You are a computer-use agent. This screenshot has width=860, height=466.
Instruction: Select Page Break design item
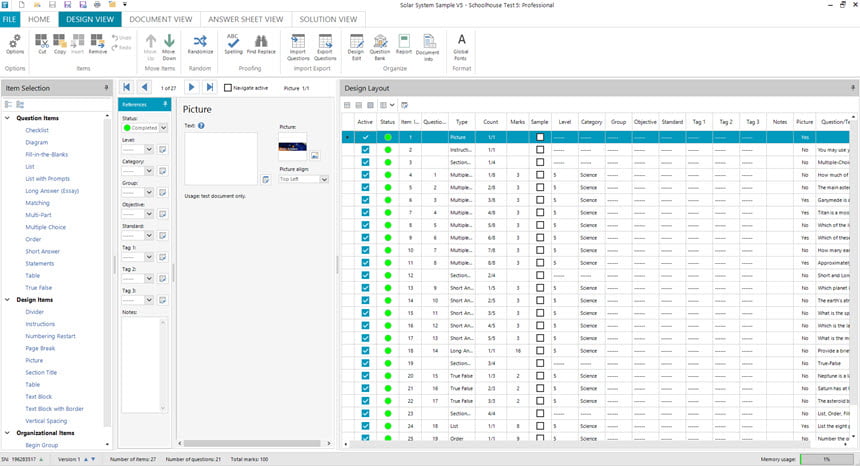[40, 348]
